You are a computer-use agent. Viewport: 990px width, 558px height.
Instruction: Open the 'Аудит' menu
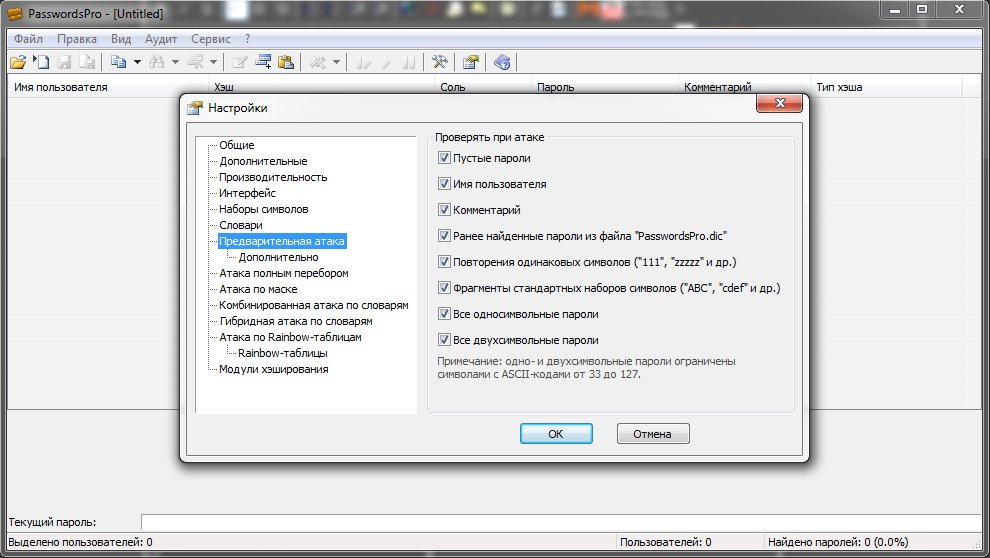(x=160, y=39)
